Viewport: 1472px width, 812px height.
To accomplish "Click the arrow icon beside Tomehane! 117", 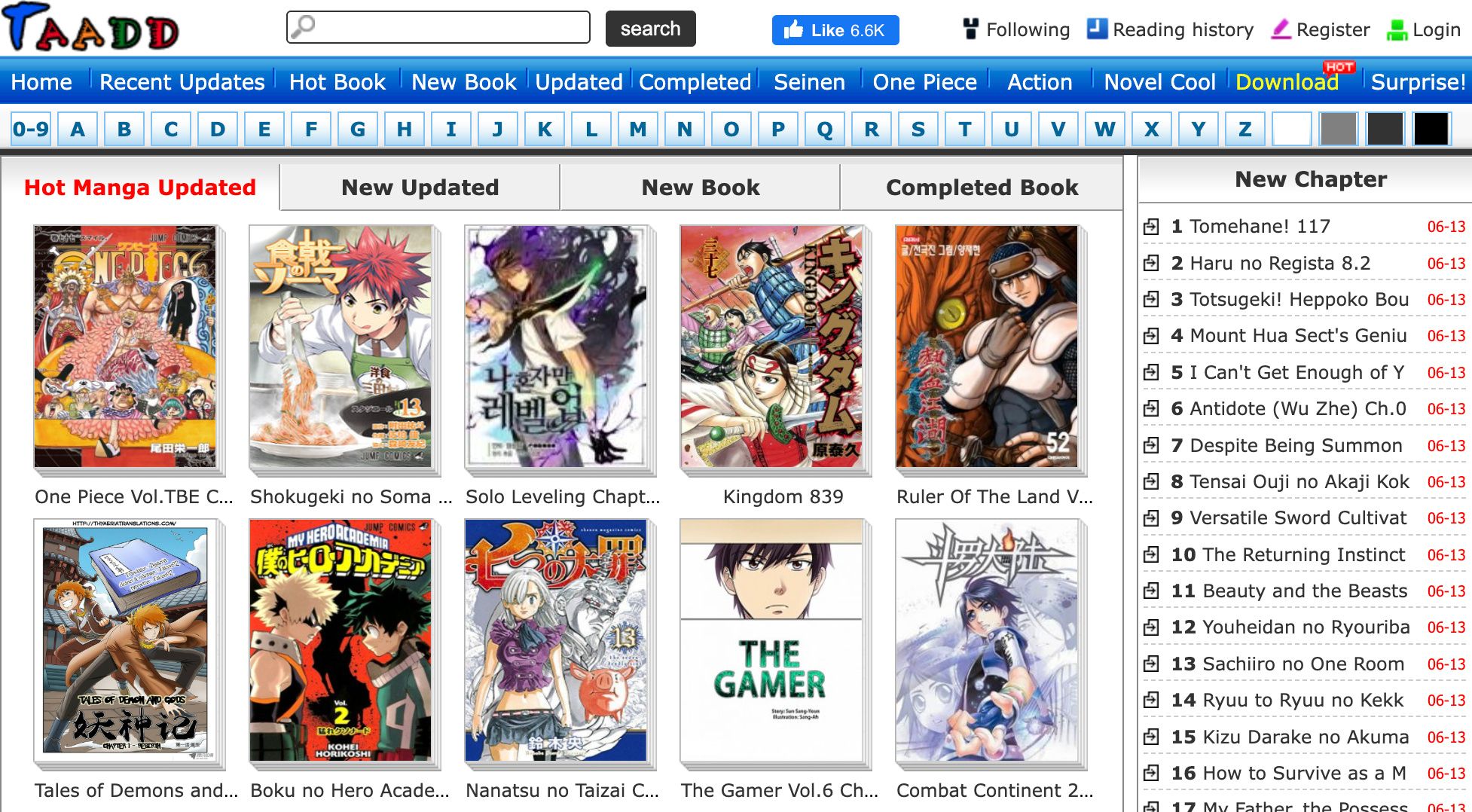I will pyautogui.click(x=1153, y=227).
